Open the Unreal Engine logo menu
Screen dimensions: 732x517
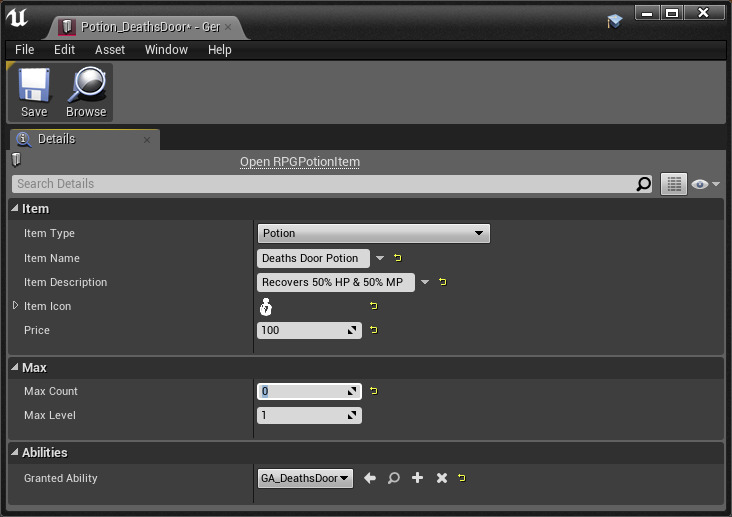(17, 18)
